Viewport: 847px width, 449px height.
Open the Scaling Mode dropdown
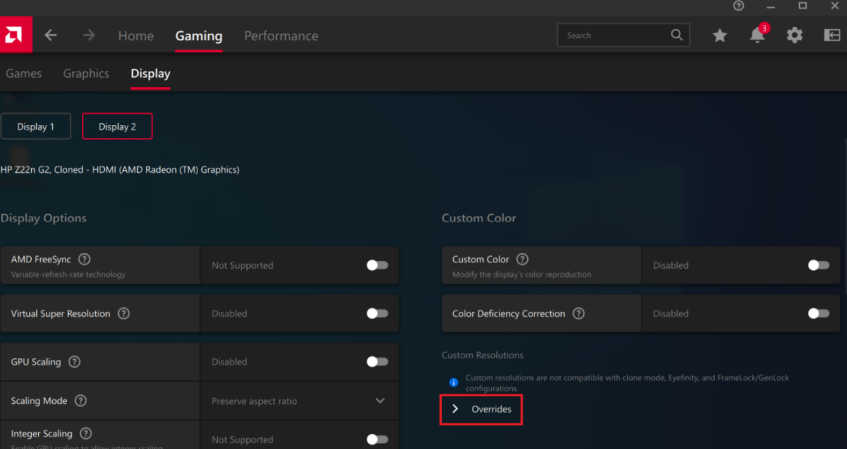298,401
